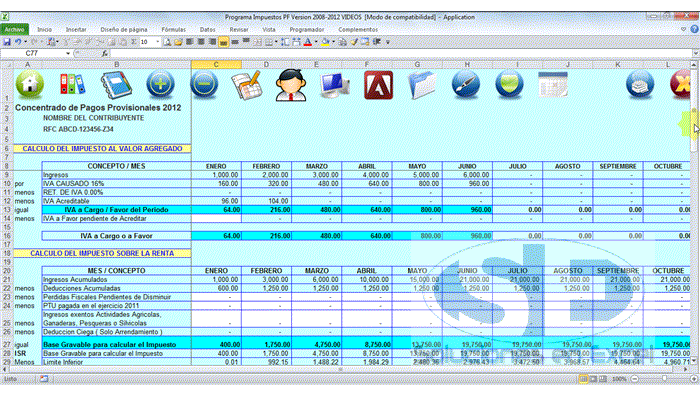Click the Save icon in Quick Access Toolbar

point(7,42)
